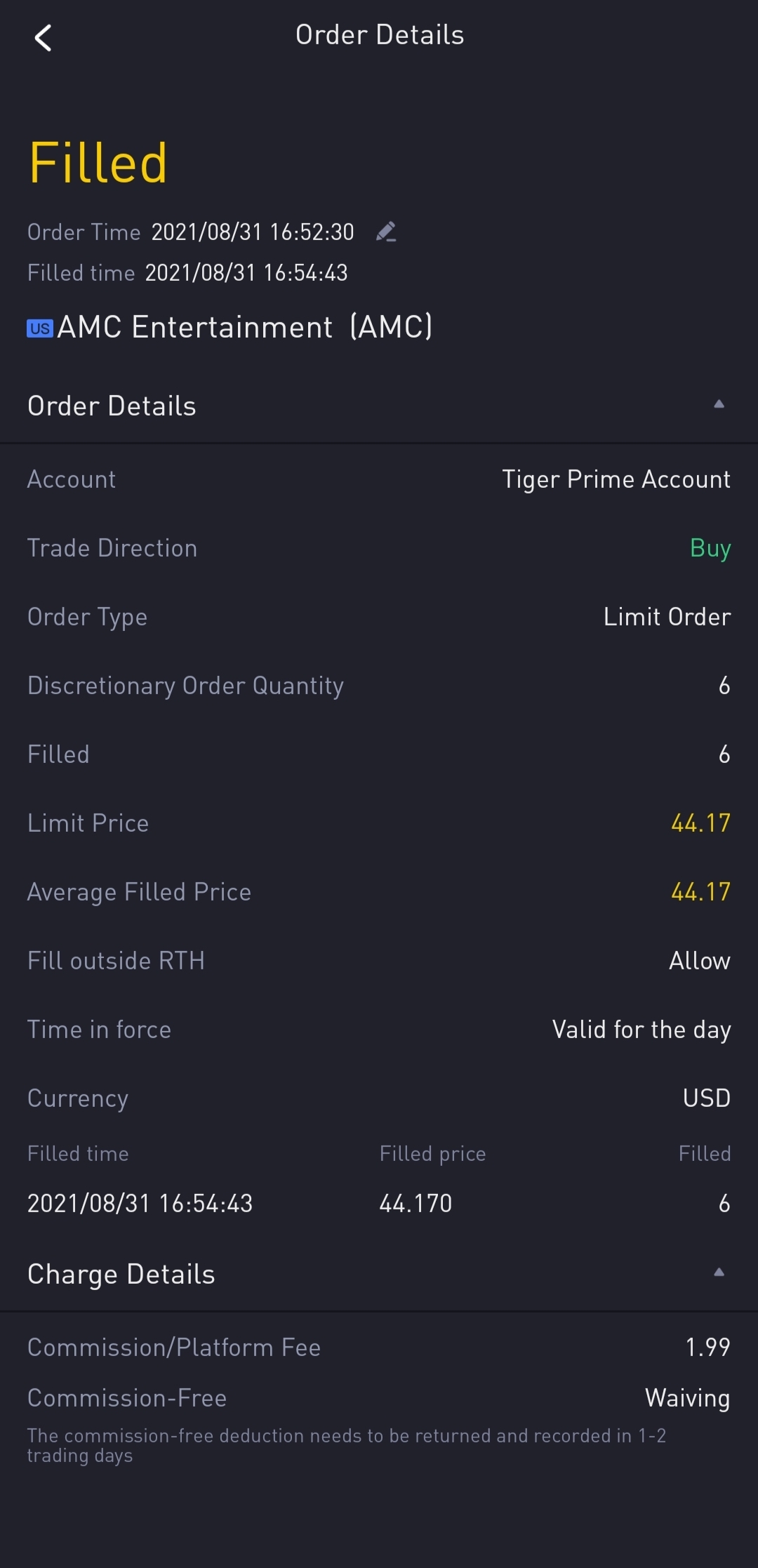This screenshot has height=1568, width=758.
Task: Tap the US market badge icon
Action: (40, 328)
